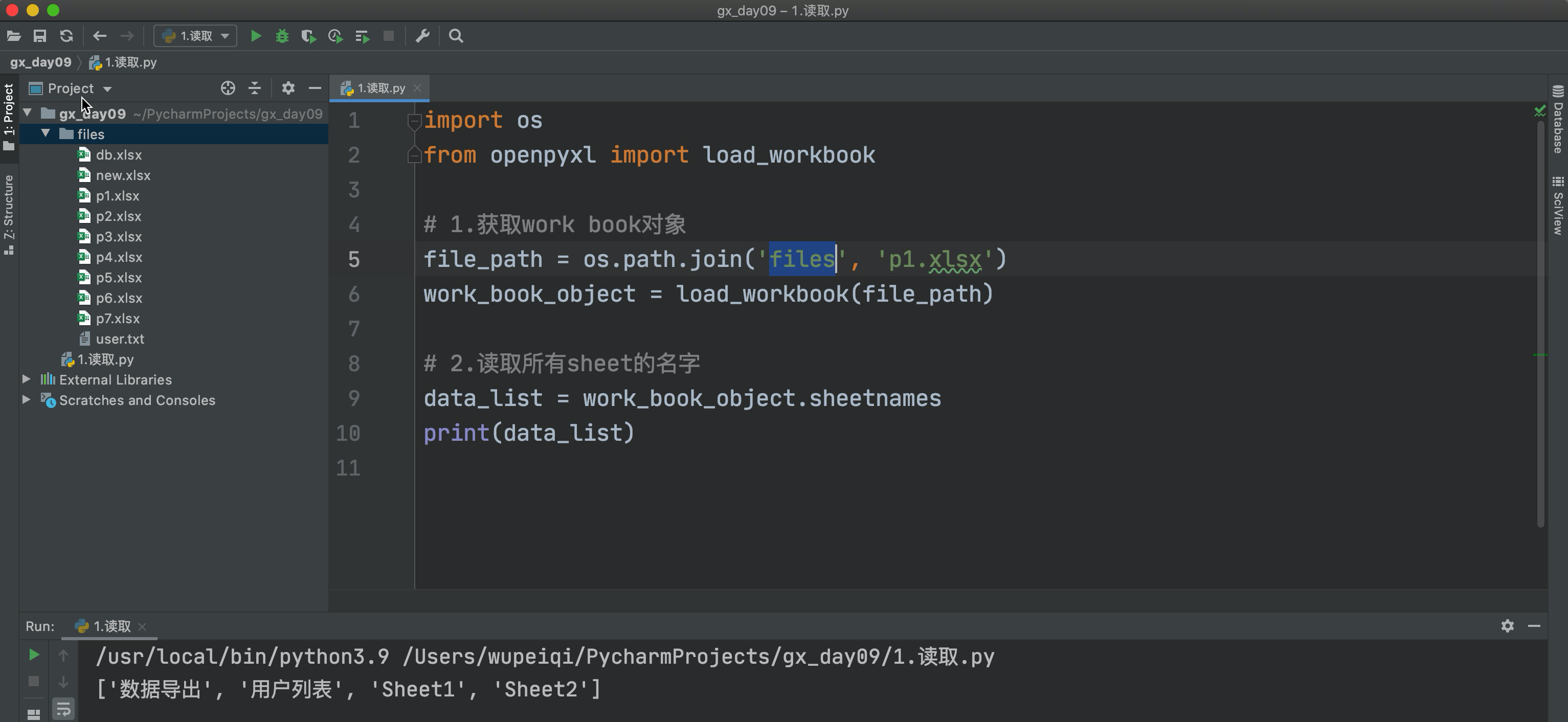Run with Coverage icon in toolbar

click(x=308, y=36)
